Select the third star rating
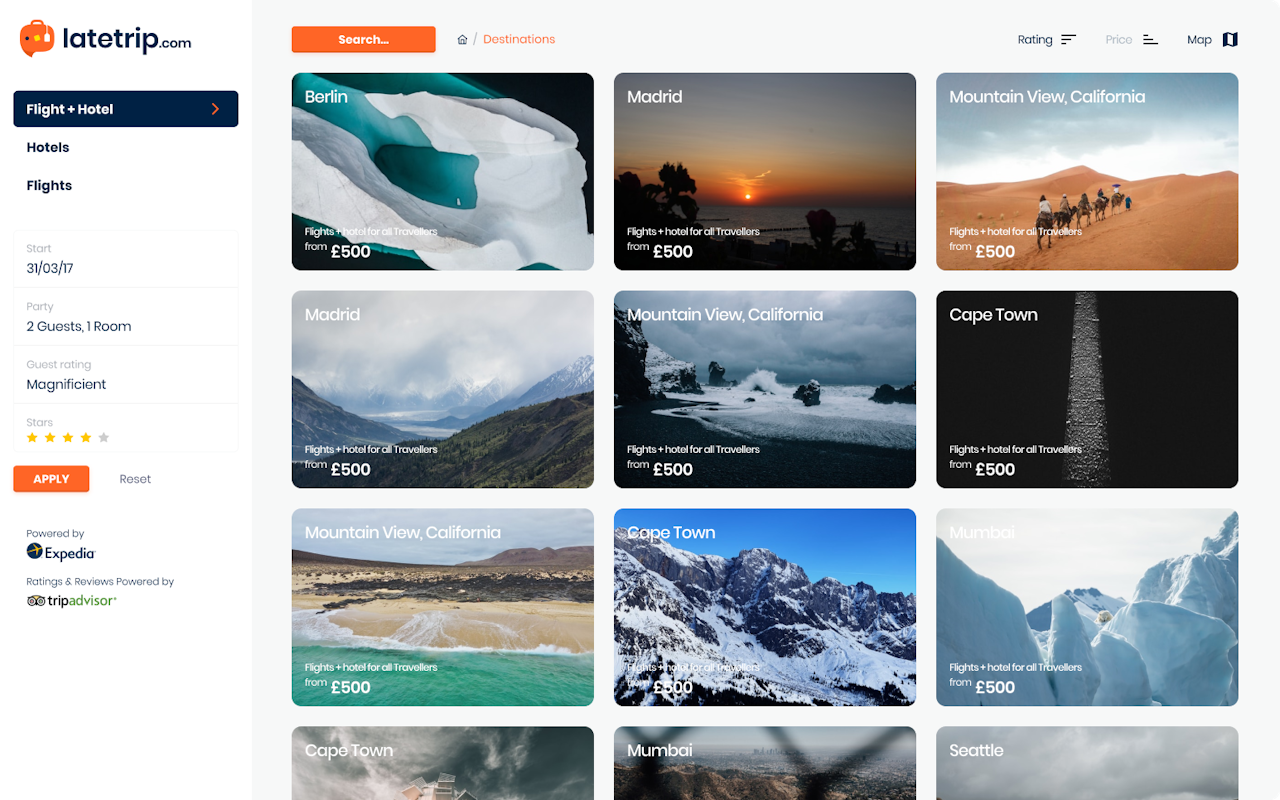The width and height of the screenshot is (1280, 800). coord(68,438)
